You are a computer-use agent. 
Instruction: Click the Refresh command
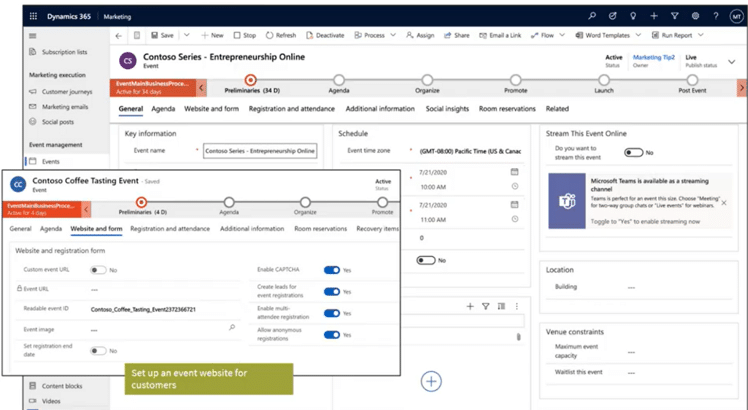(x=280, y=35)
